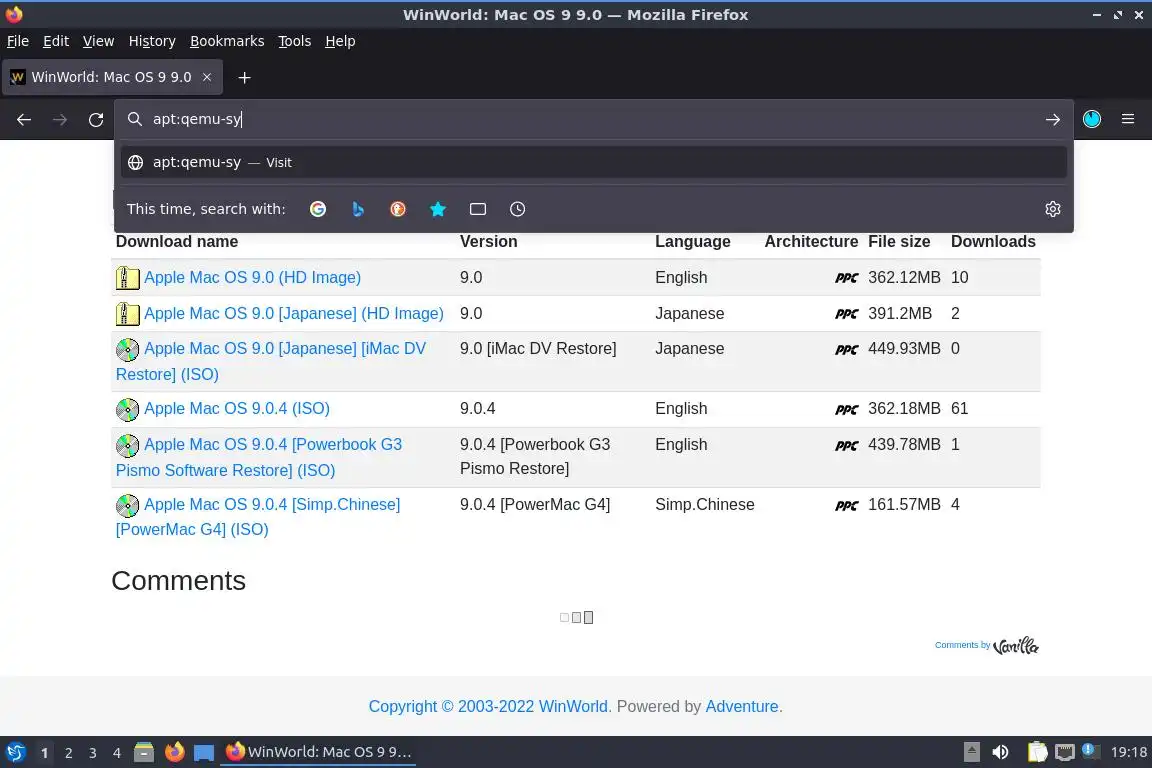Search this time with Google
Viewport: 1152px width, 768px height.
point(318,209)
